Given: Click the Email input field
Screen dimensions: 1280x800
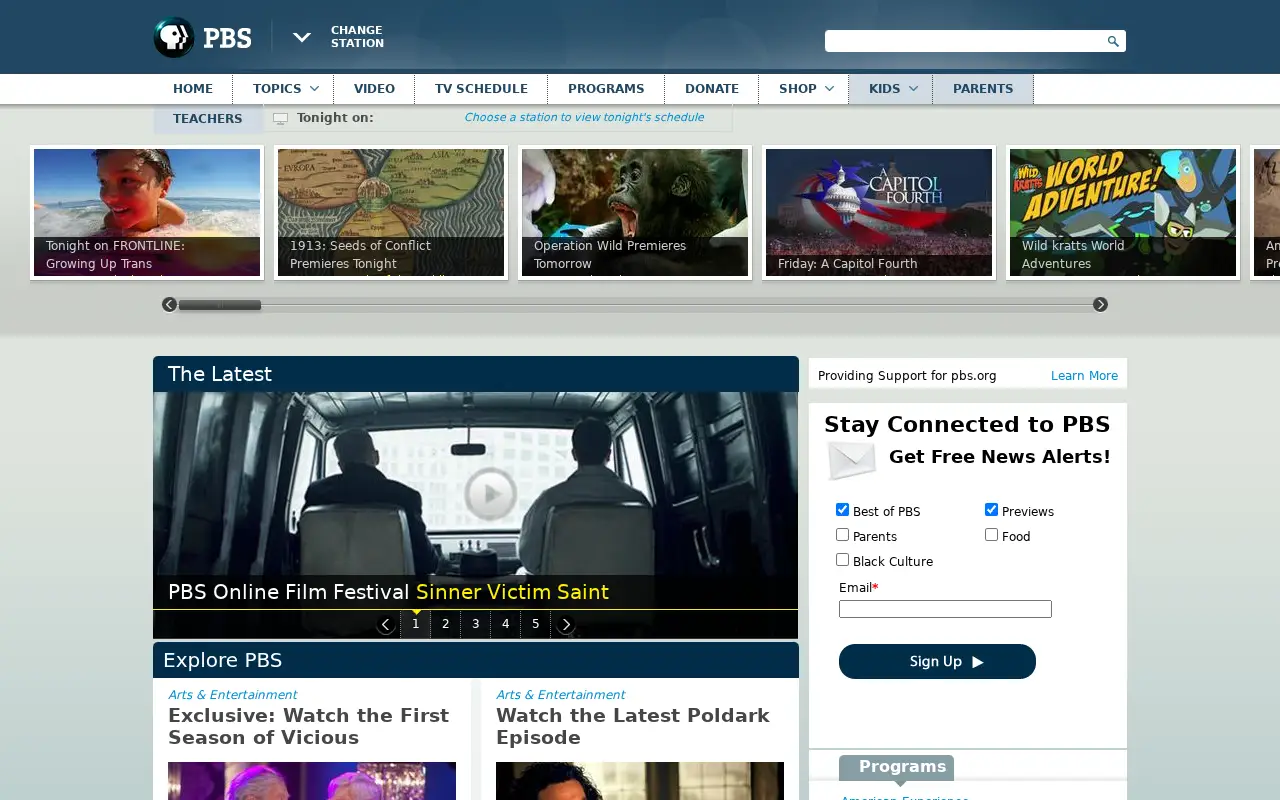Looking at the screenshot, I should point(945,609).
